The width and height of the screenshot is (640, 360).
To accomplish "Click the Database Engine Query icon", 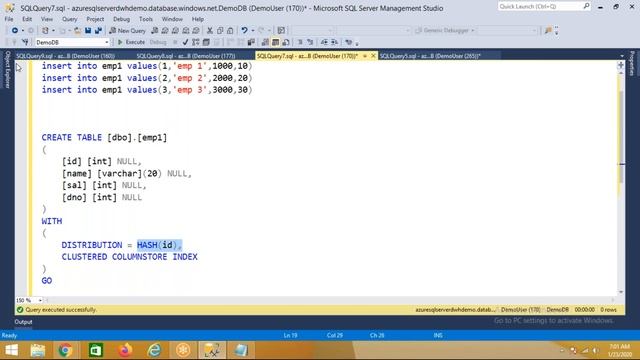I will tap(155, 31).
